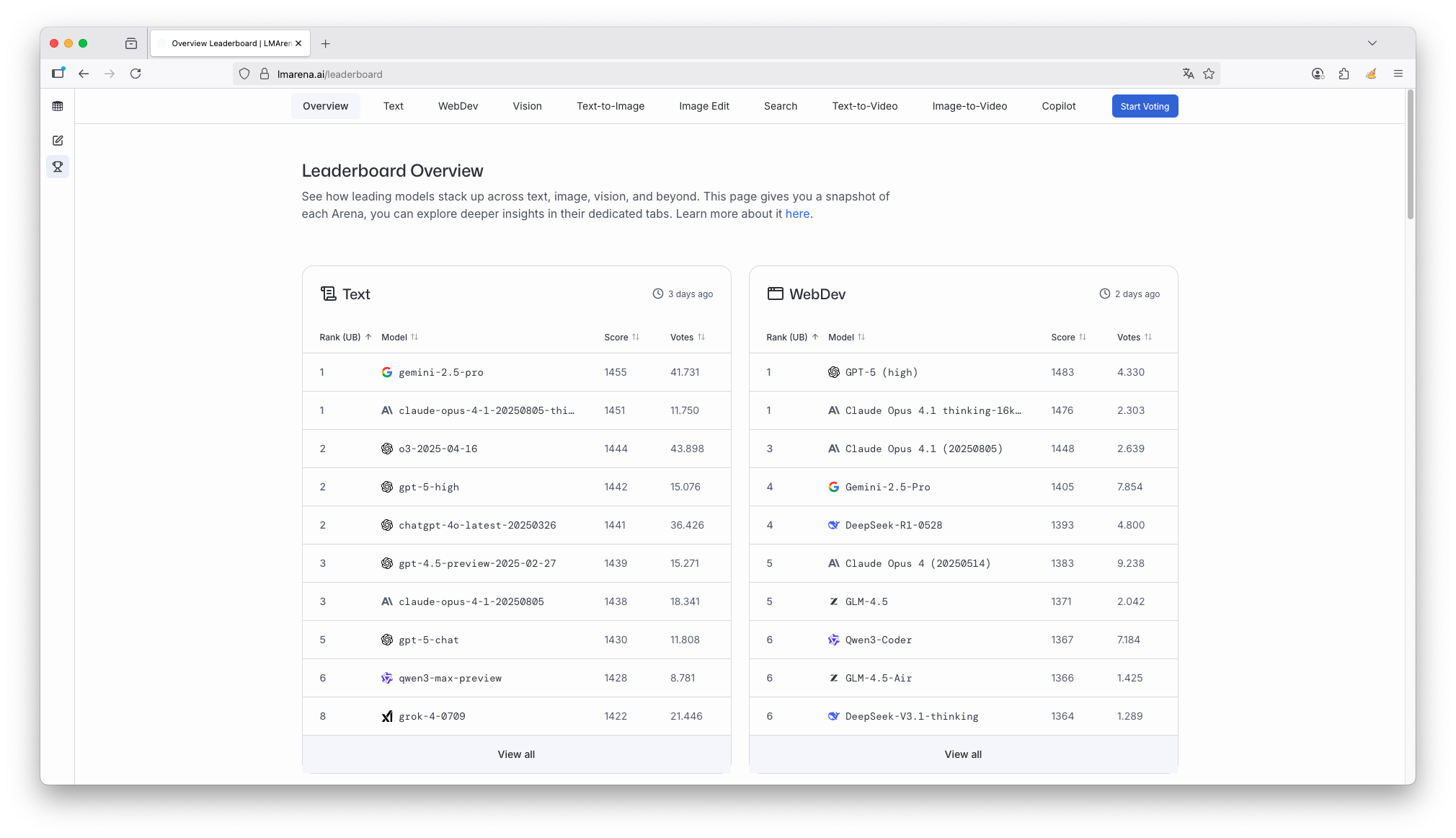Viewport: 1456px width, 838px height.
Task: Sort Text table by Score column
Action: pyautogui.click(x=621, y=337)
